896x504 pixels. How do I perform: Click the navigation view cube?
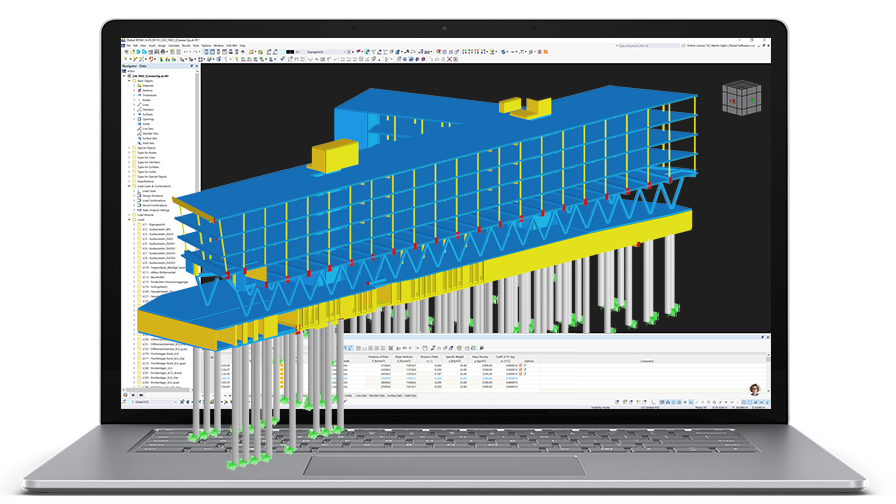click(x=742, y=98)
